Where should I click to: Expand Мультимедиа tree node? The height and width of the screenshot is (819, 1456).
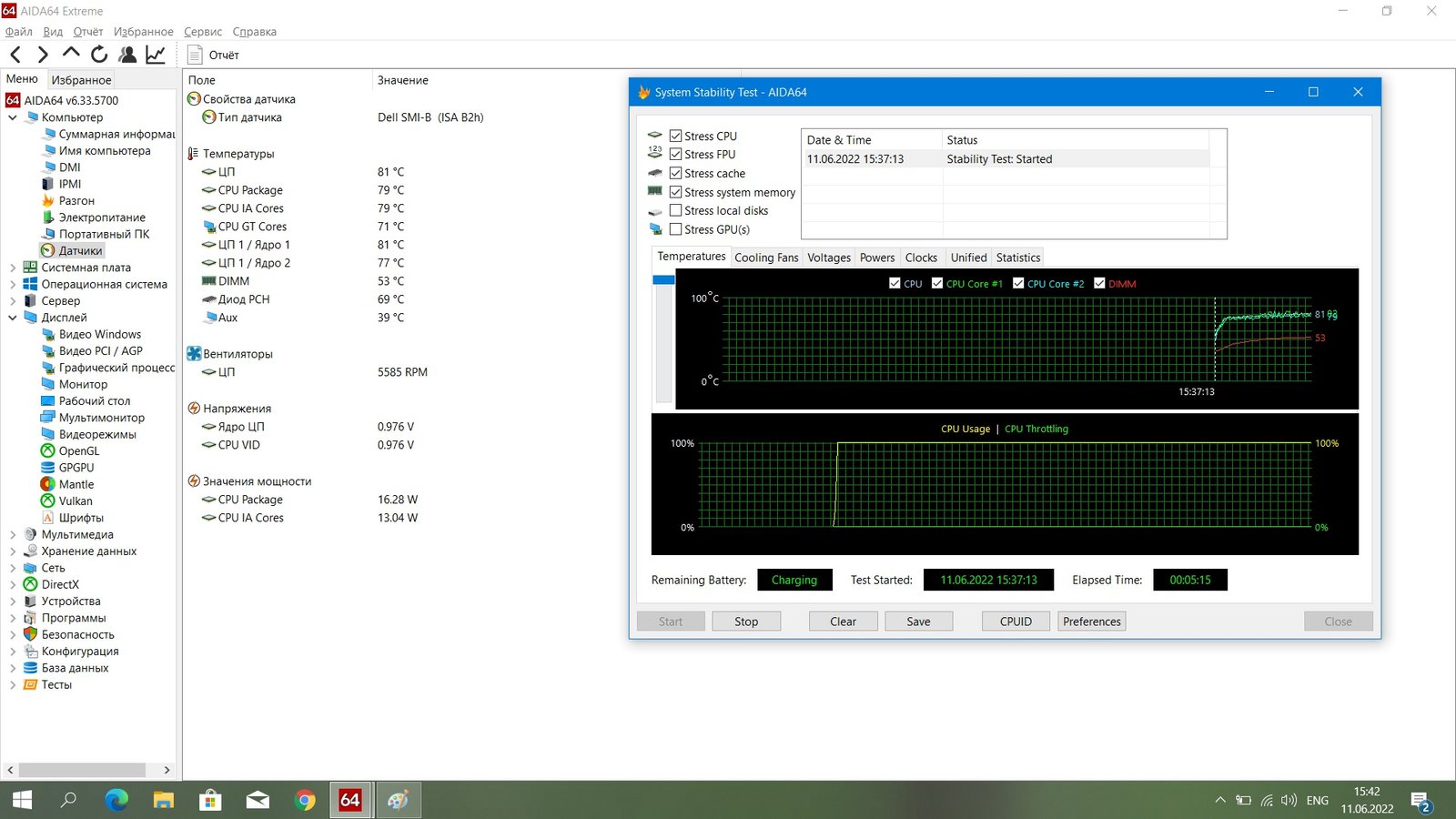[x=13, y=534]
